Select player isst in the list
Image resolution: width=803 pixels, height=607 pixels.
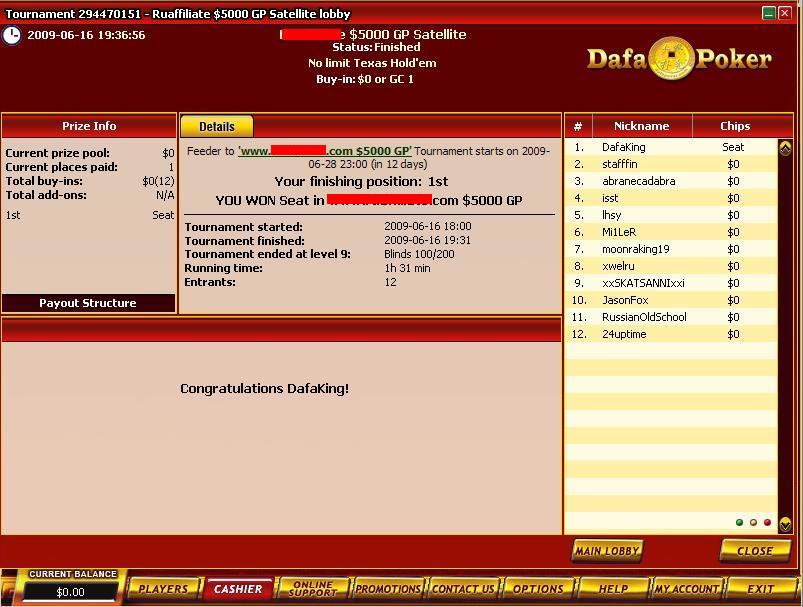coord(671,198)
